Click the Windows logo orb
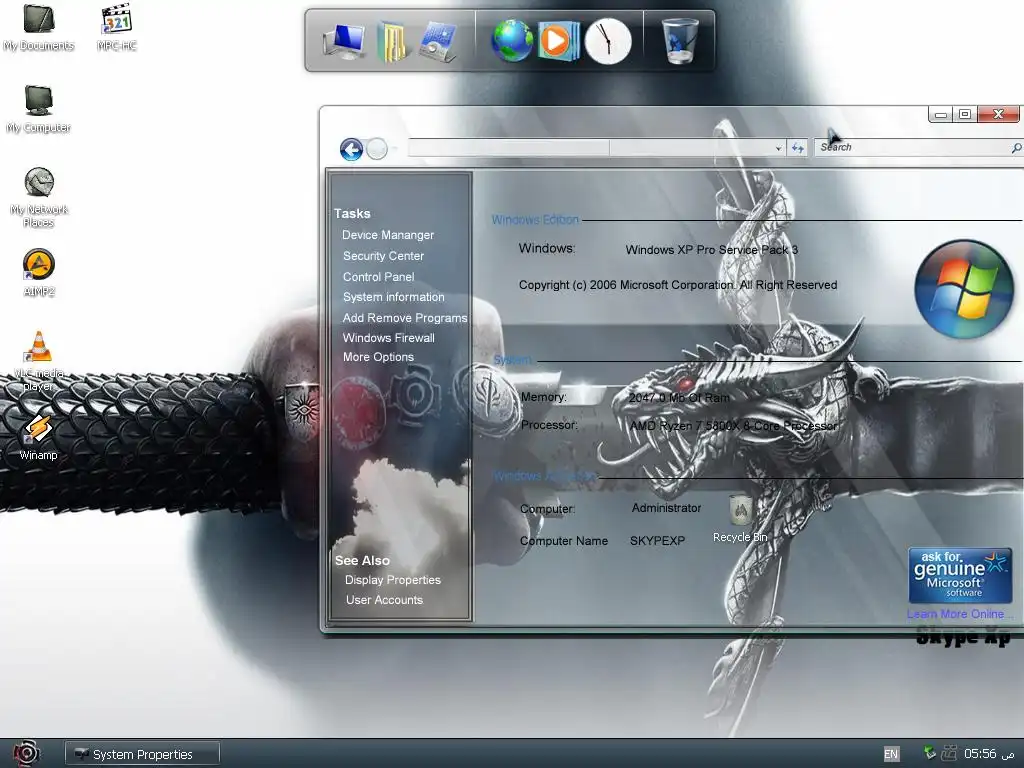The width and height of the screenshot is (1024, 768). (964, 288)
